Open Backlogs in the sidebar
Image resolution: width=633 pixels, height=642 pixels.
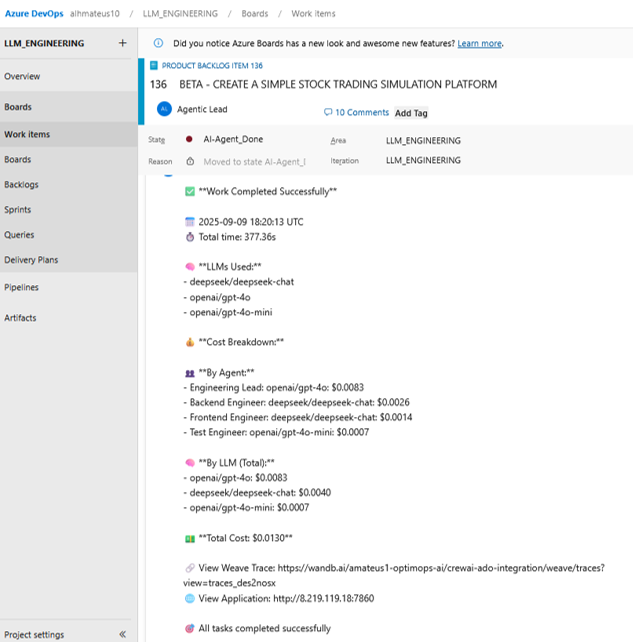click(x=21, y=185)
